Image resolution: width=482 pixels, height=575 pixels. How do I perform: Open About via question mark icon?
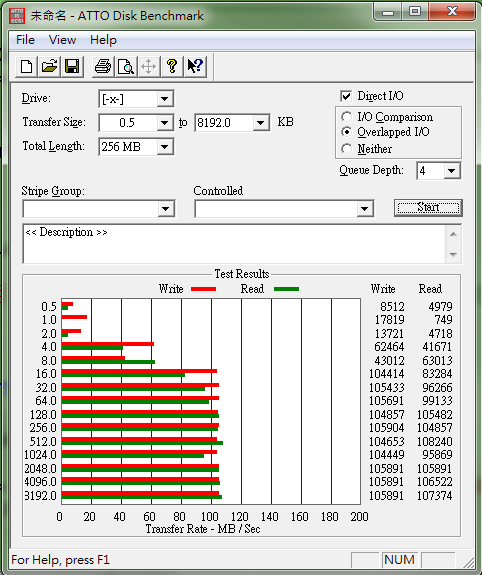pyautogui.click(x=172, y=67)
